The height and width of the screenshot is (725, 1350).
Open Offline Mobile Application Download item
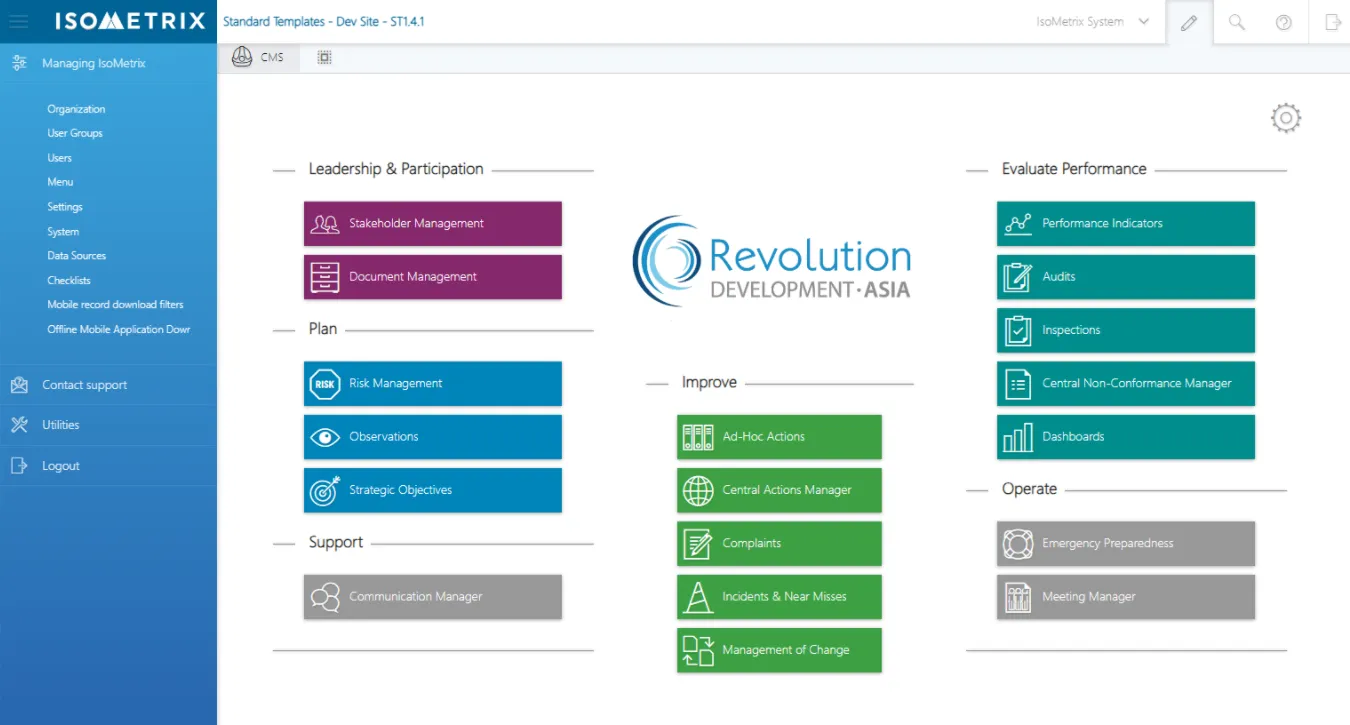[x=119, y=329]
